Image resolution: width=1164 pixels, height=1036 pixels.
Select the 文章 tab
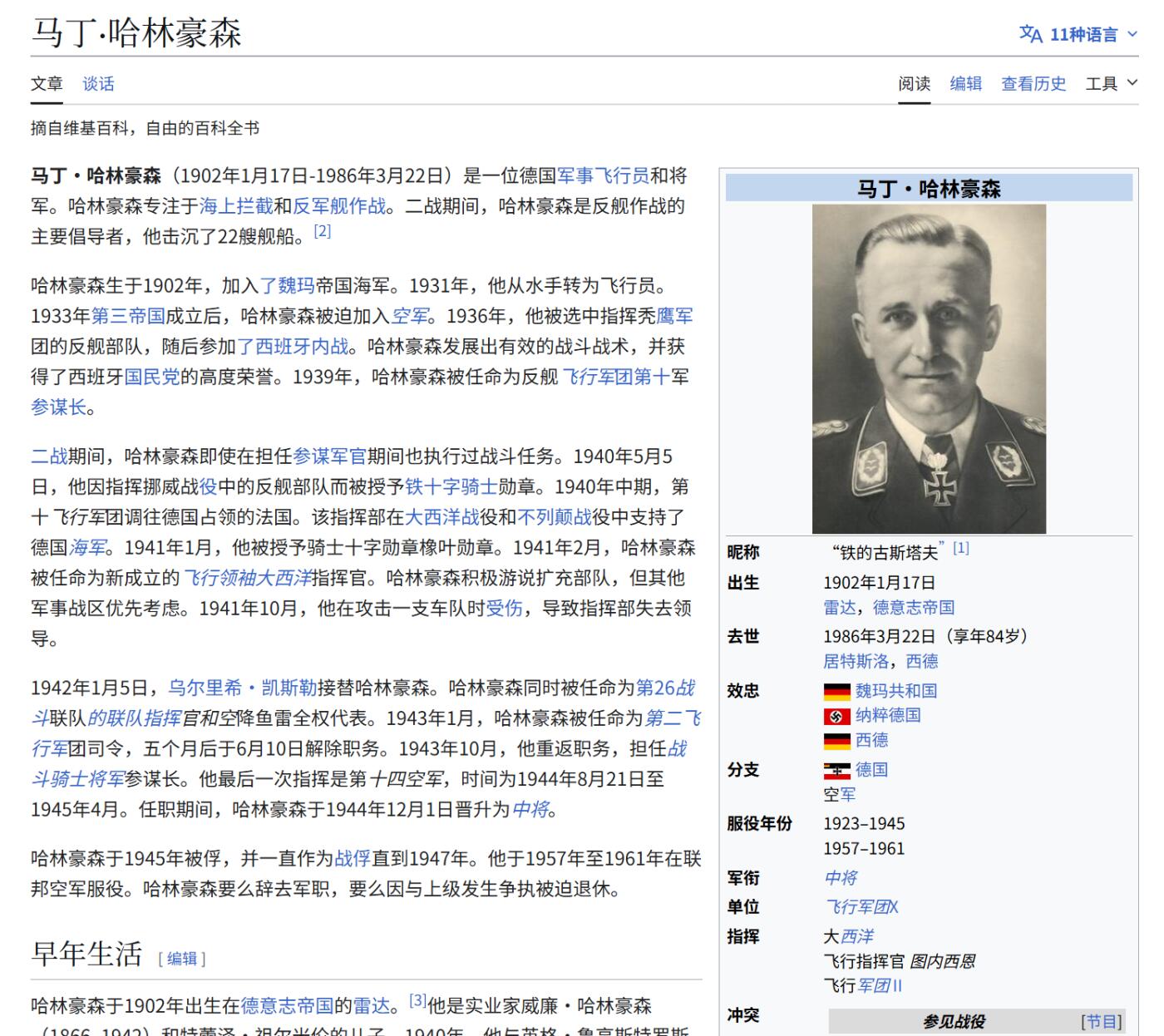47,84
